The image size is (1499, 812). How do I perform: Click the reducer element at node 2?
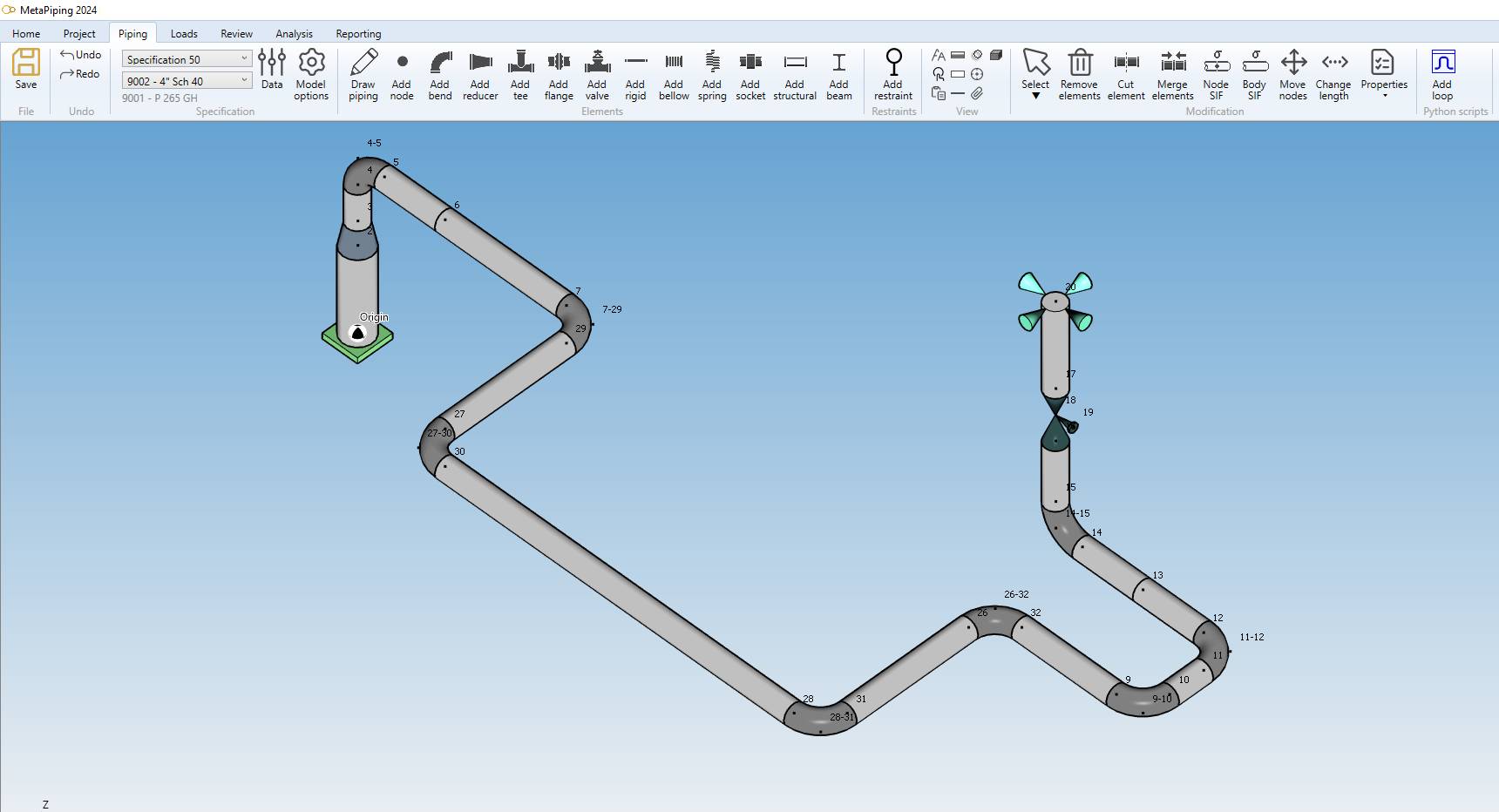click(357, 240)
